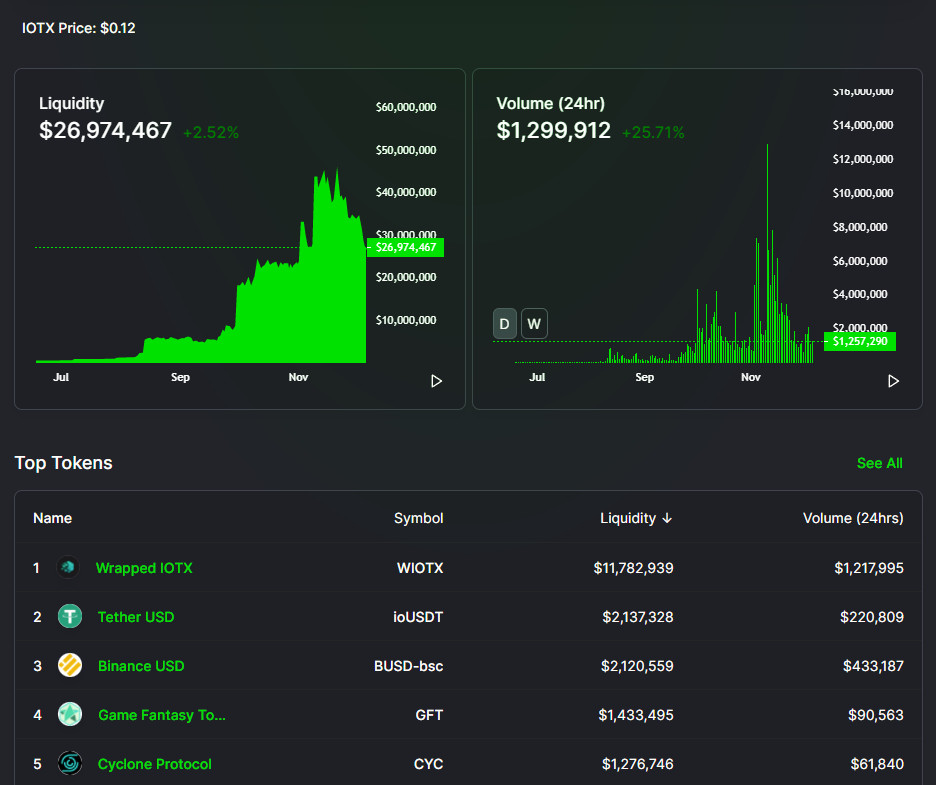
Task: Open the See All tokens link
Action: click(879, 463)
